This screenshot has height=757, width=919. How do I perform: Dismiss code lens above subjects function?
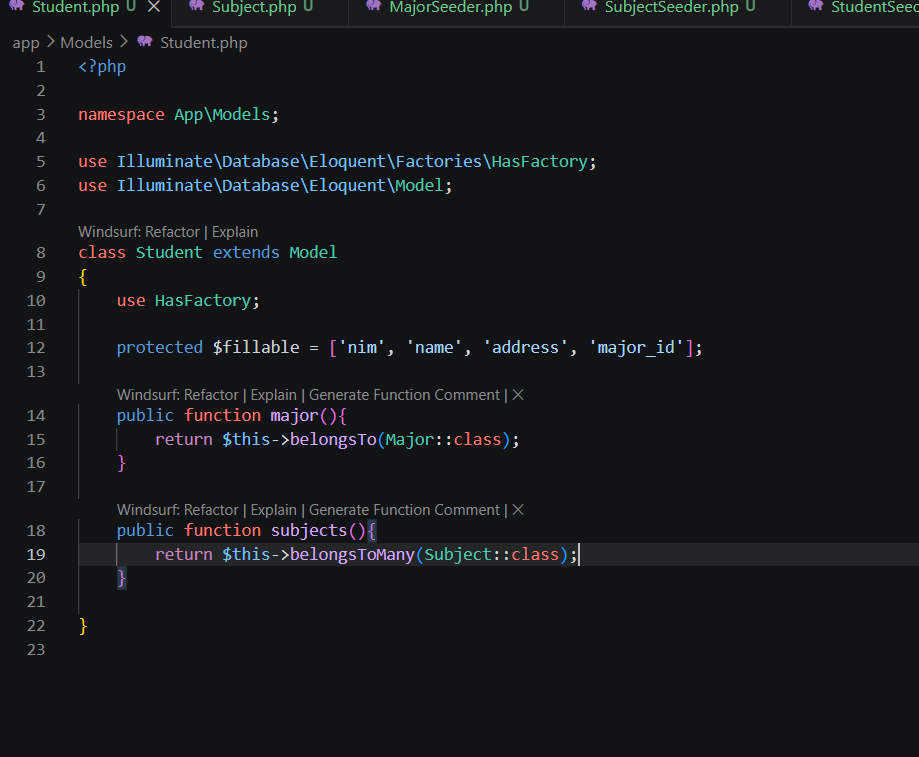[518, 510]
